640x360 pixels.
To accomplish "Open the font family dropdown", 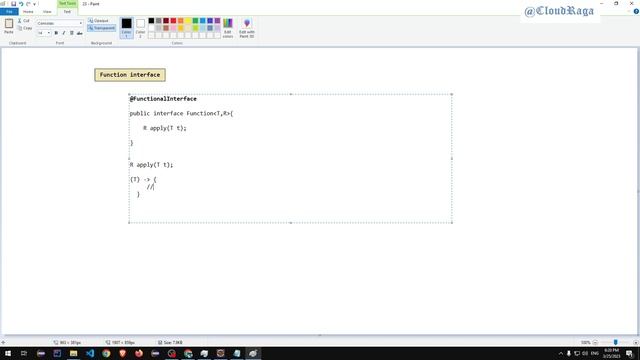I will tap(80, 23).
